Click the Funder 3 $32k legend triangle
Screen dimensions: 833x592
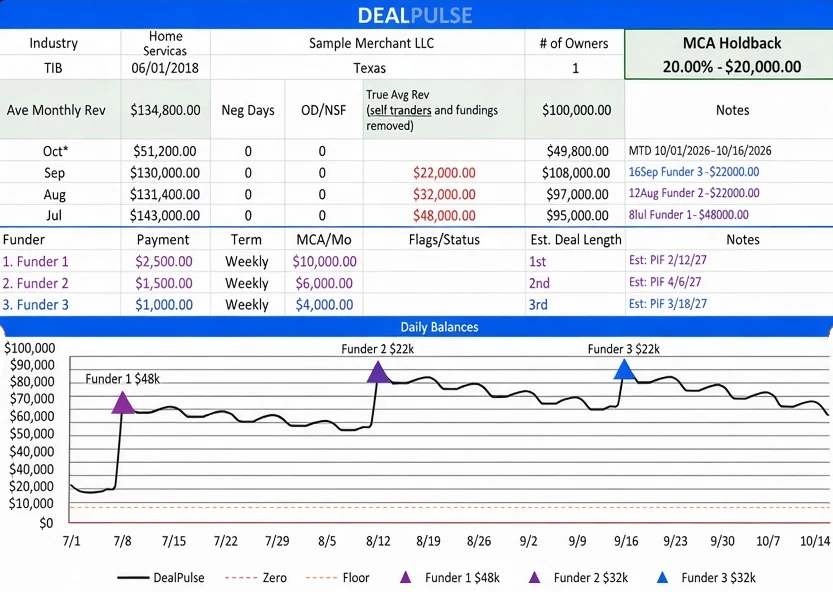662,577
